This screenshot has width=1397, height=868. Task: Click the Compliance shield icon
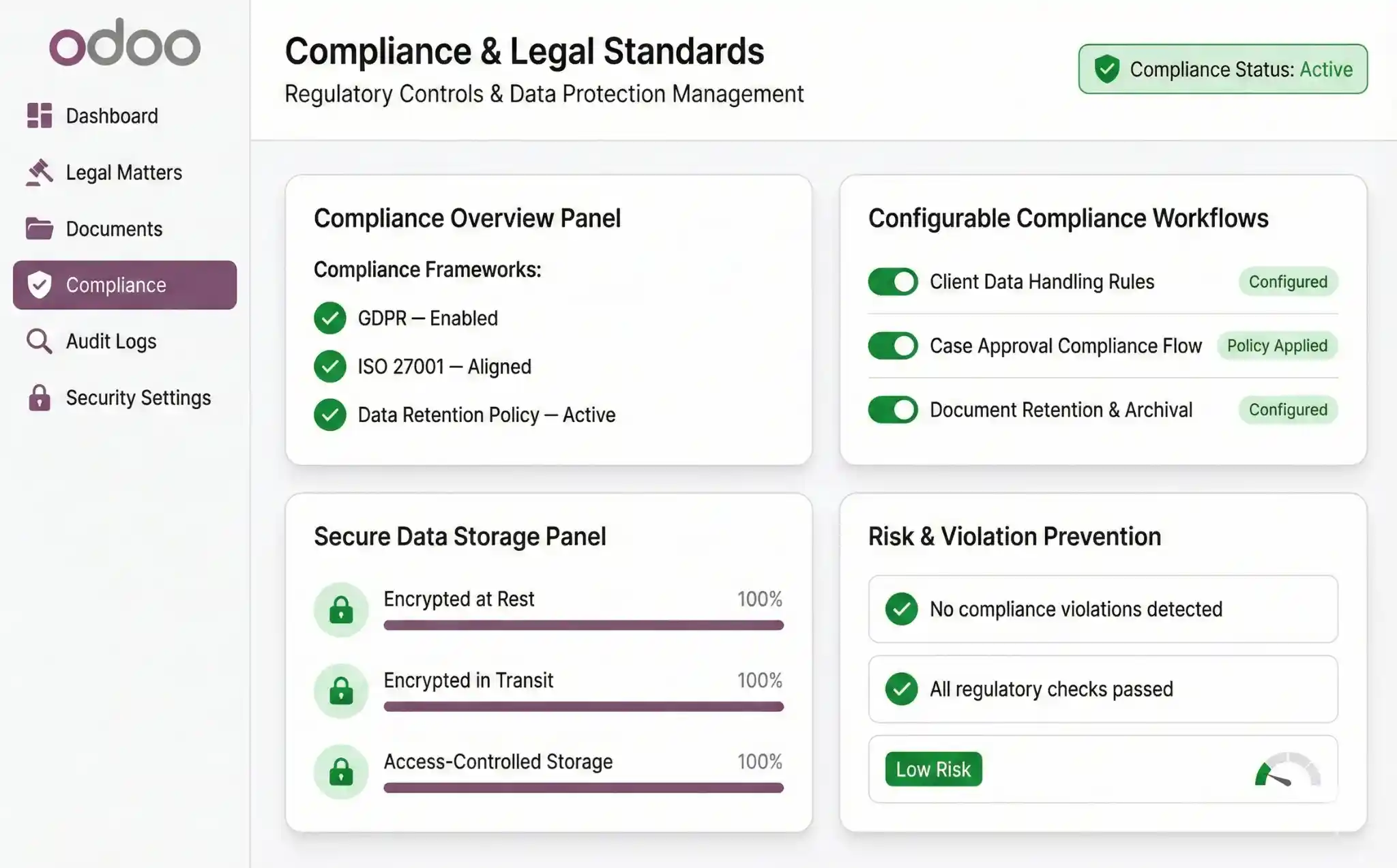coord(40,284)
